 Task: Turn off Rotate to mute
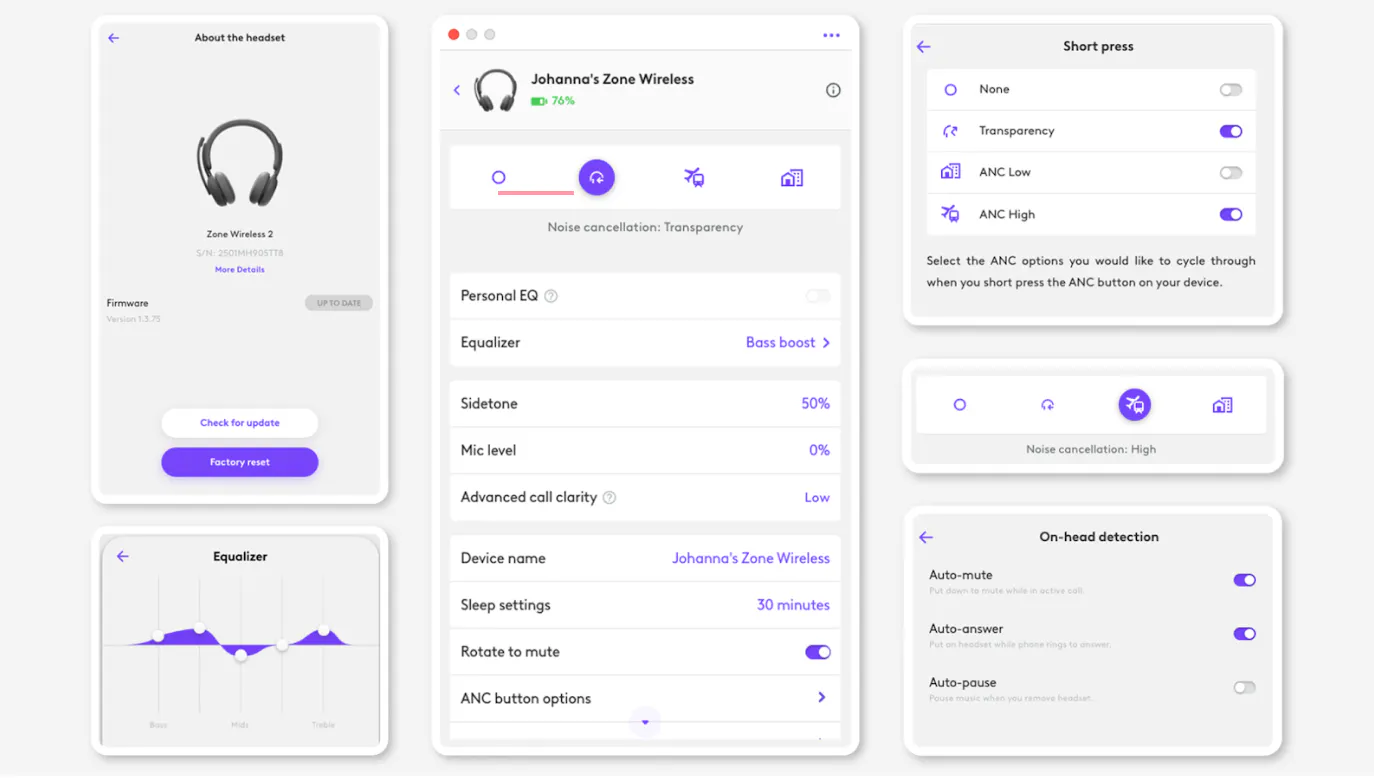pyautogui.click(x=818, y=652)
